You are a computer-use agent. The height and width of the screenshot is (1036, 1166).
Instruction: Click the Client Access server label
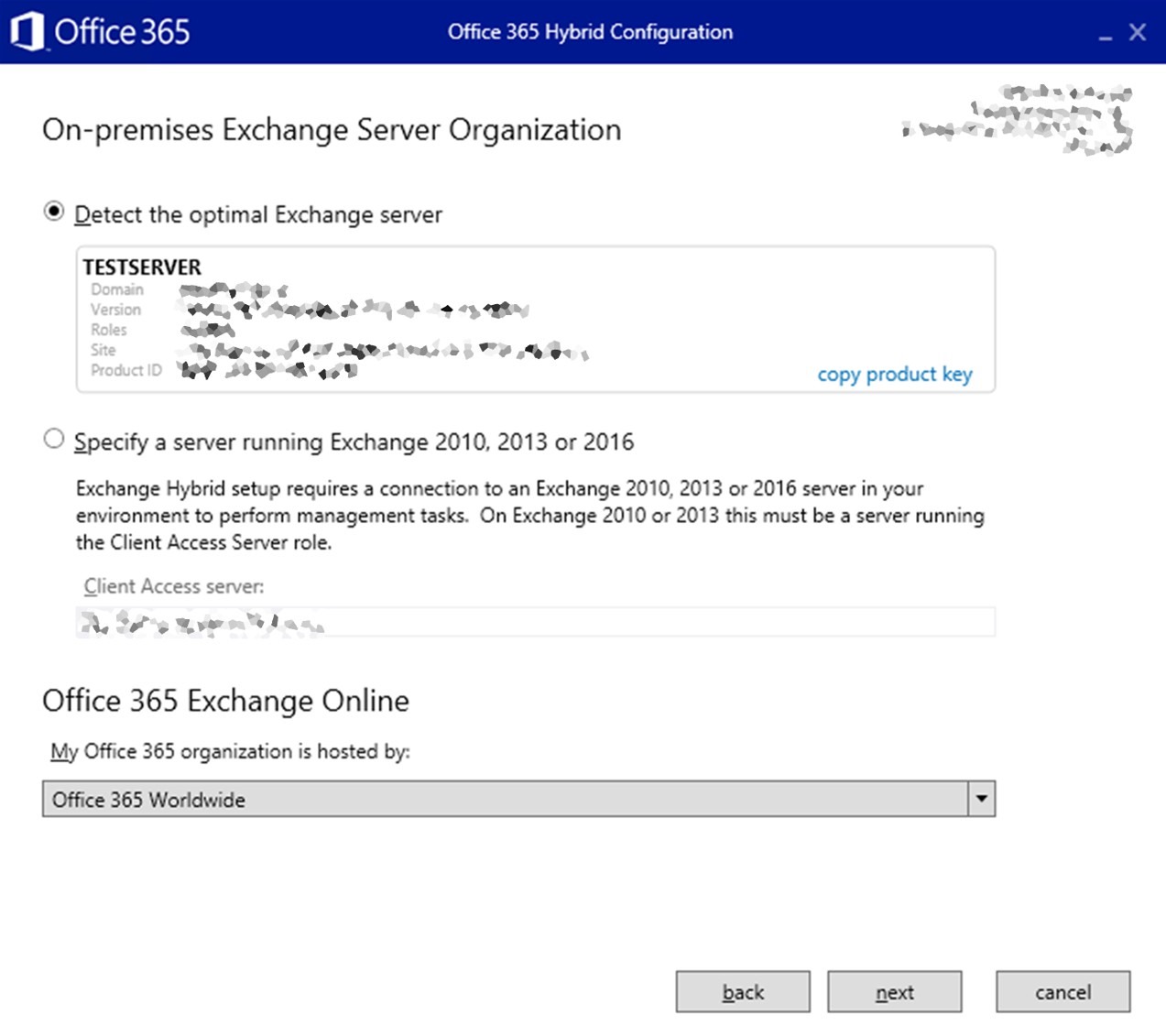174,586
